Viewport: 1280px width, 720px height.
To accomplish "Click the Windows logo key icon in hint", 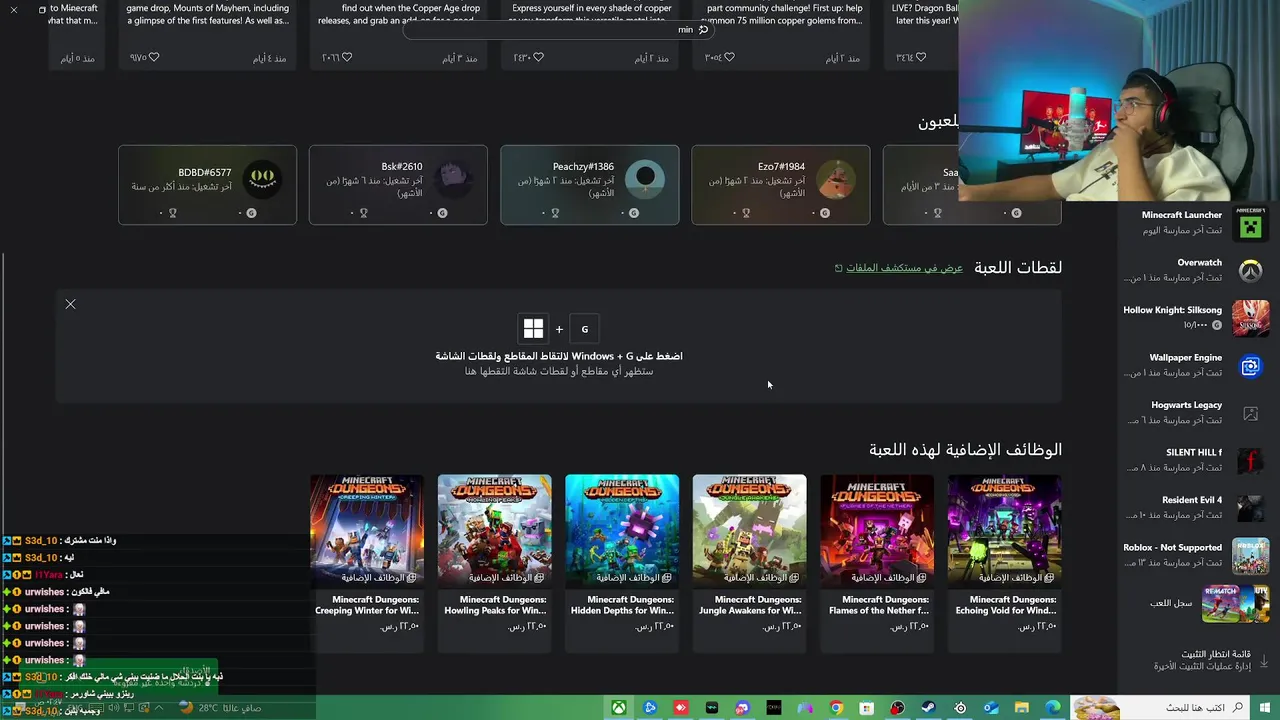I will (x=533, y=329).
